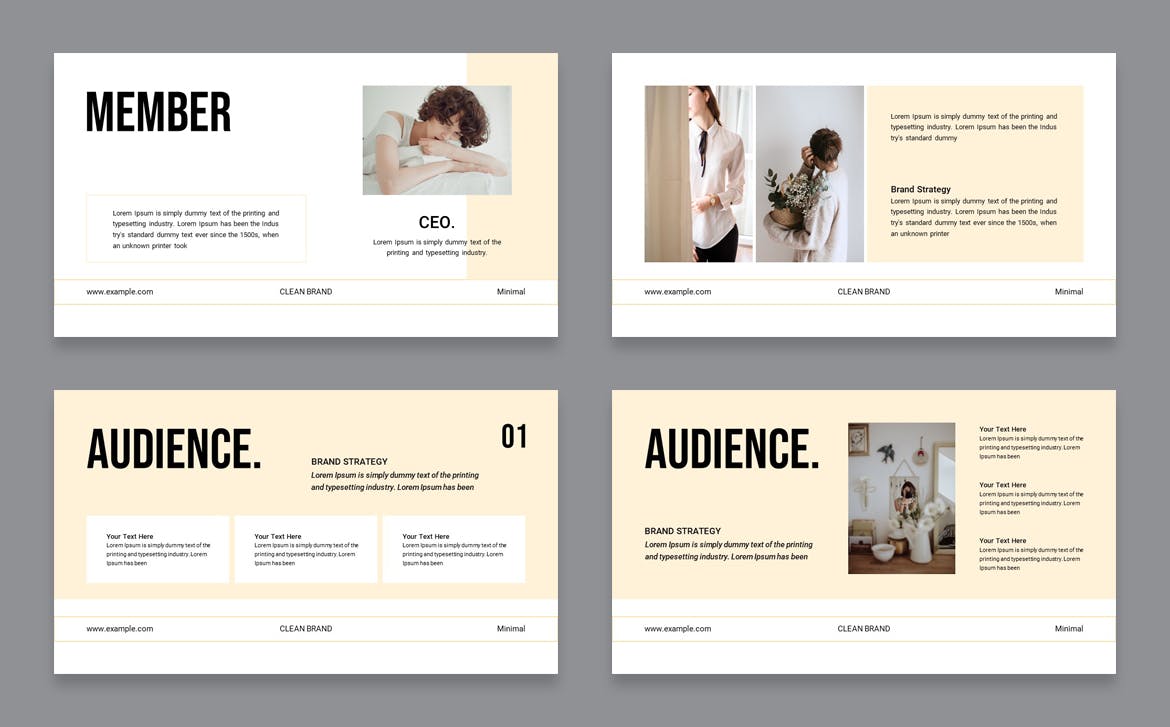Select the photo of the person holding a flower basket

click(809, 174)
